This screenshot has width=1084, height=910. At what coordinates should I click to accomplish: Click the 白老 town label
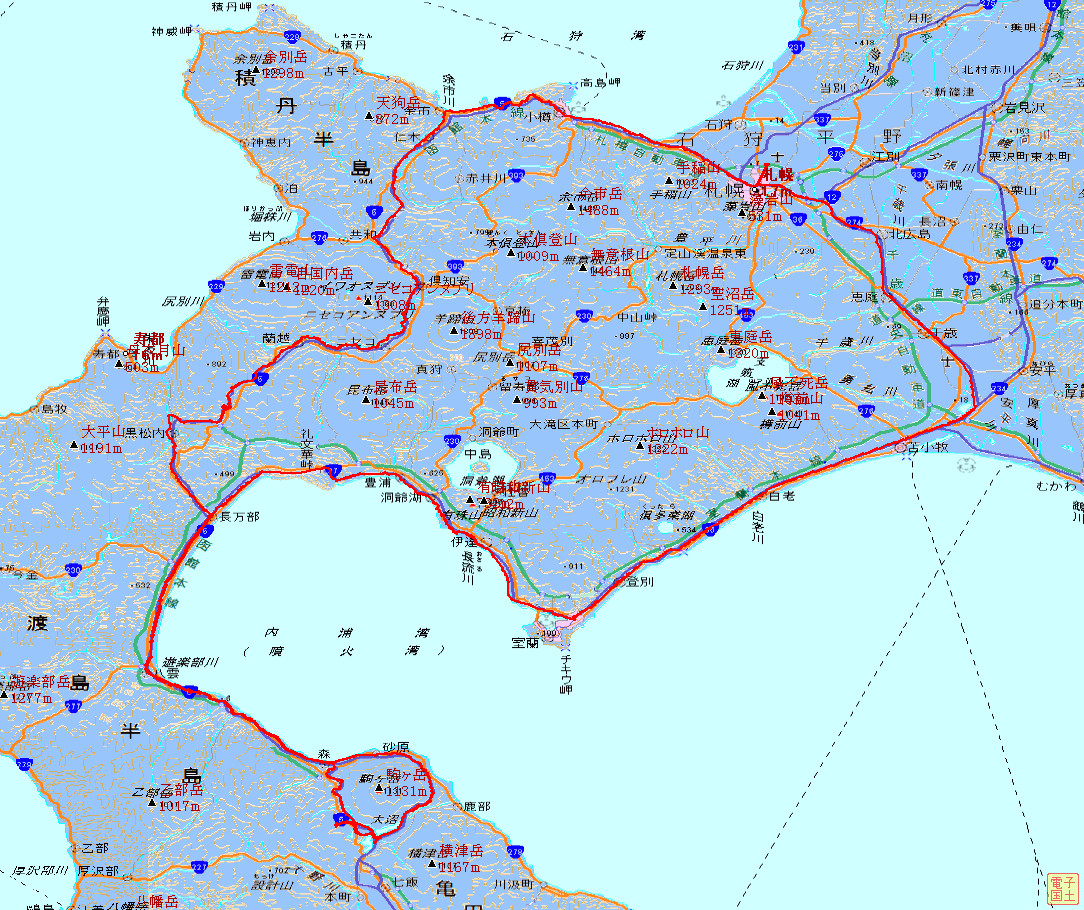click(x=782, y=496)
